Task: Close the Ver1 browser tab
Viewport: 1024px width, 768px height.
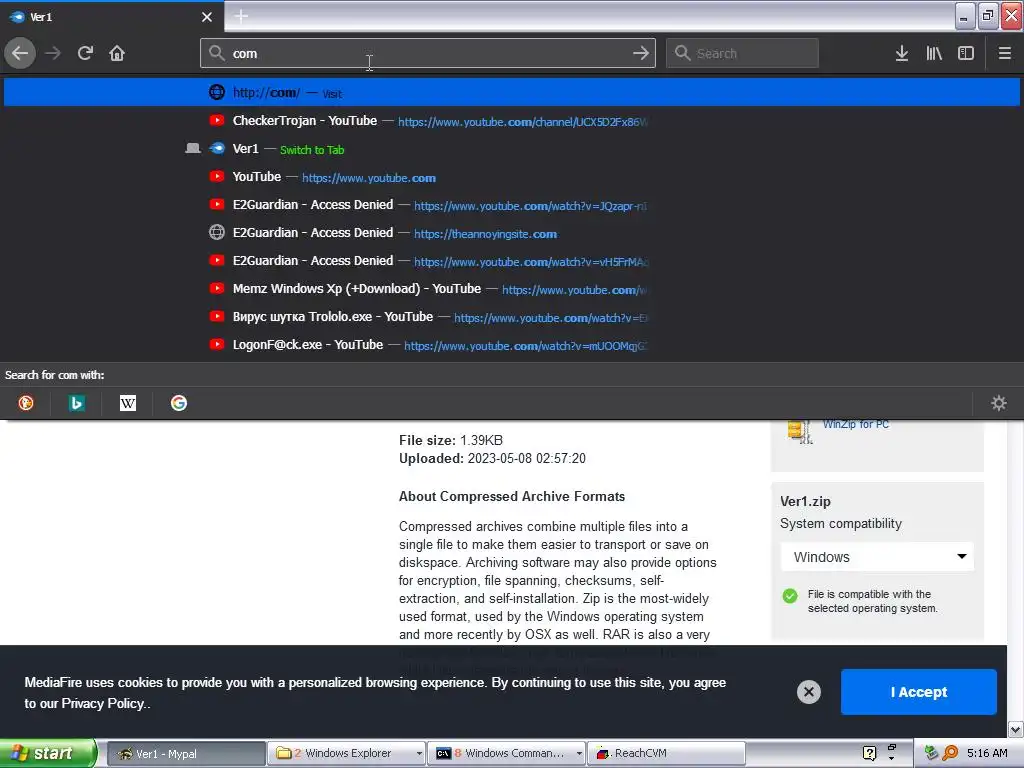Action: coord(207,17)
